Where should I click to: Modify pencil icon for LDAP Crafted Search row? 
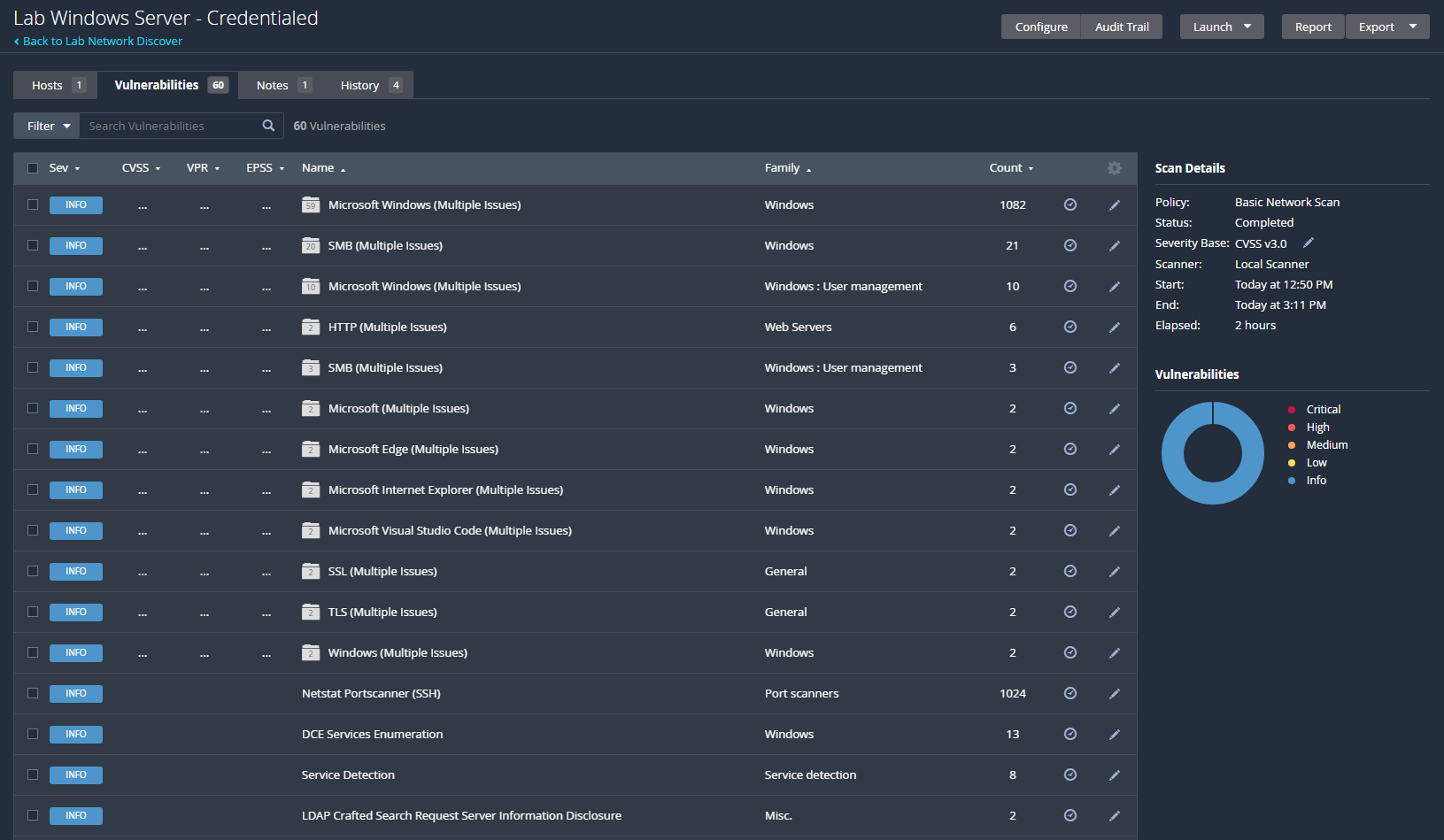(x=1115, y=815)
